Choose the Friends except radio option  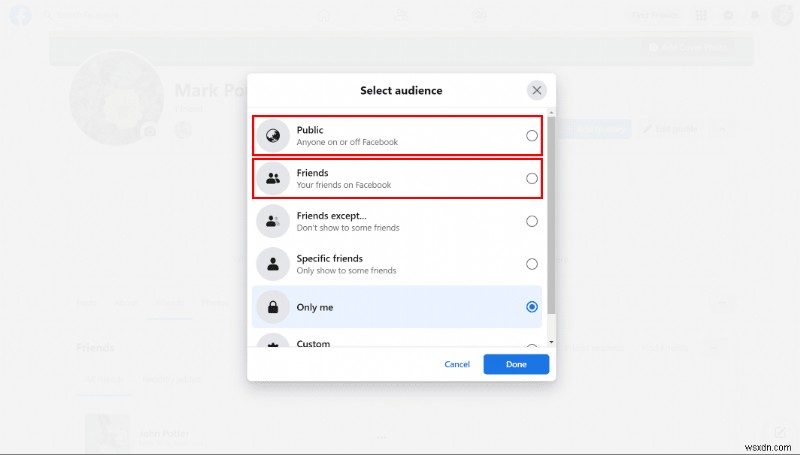532,221
